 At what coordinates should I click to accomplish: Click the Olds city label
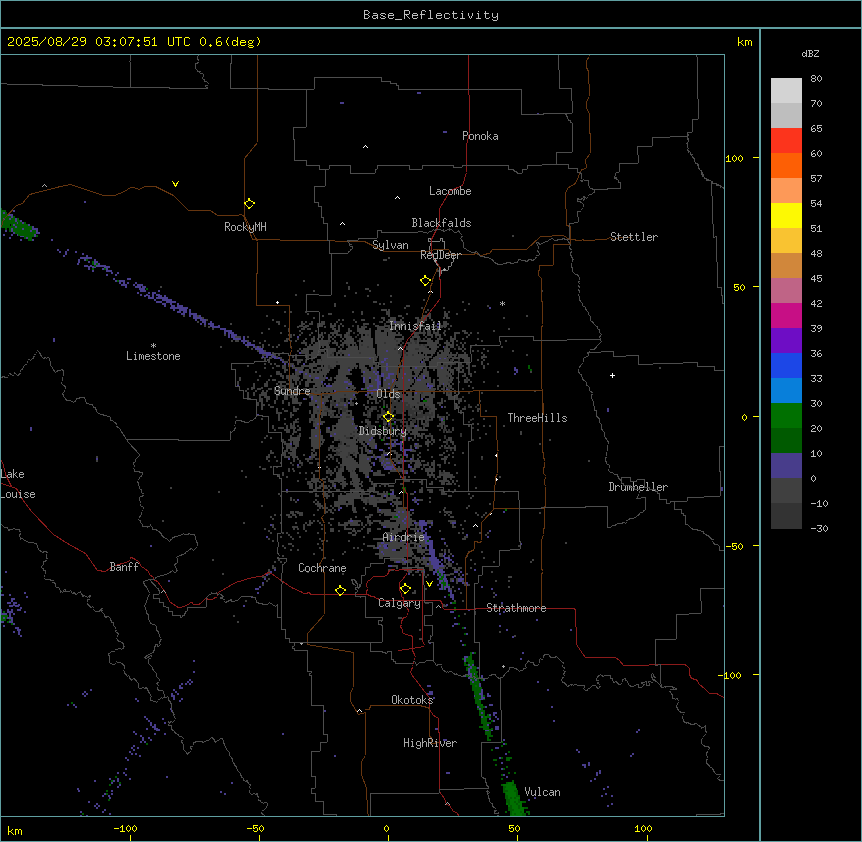388,394
